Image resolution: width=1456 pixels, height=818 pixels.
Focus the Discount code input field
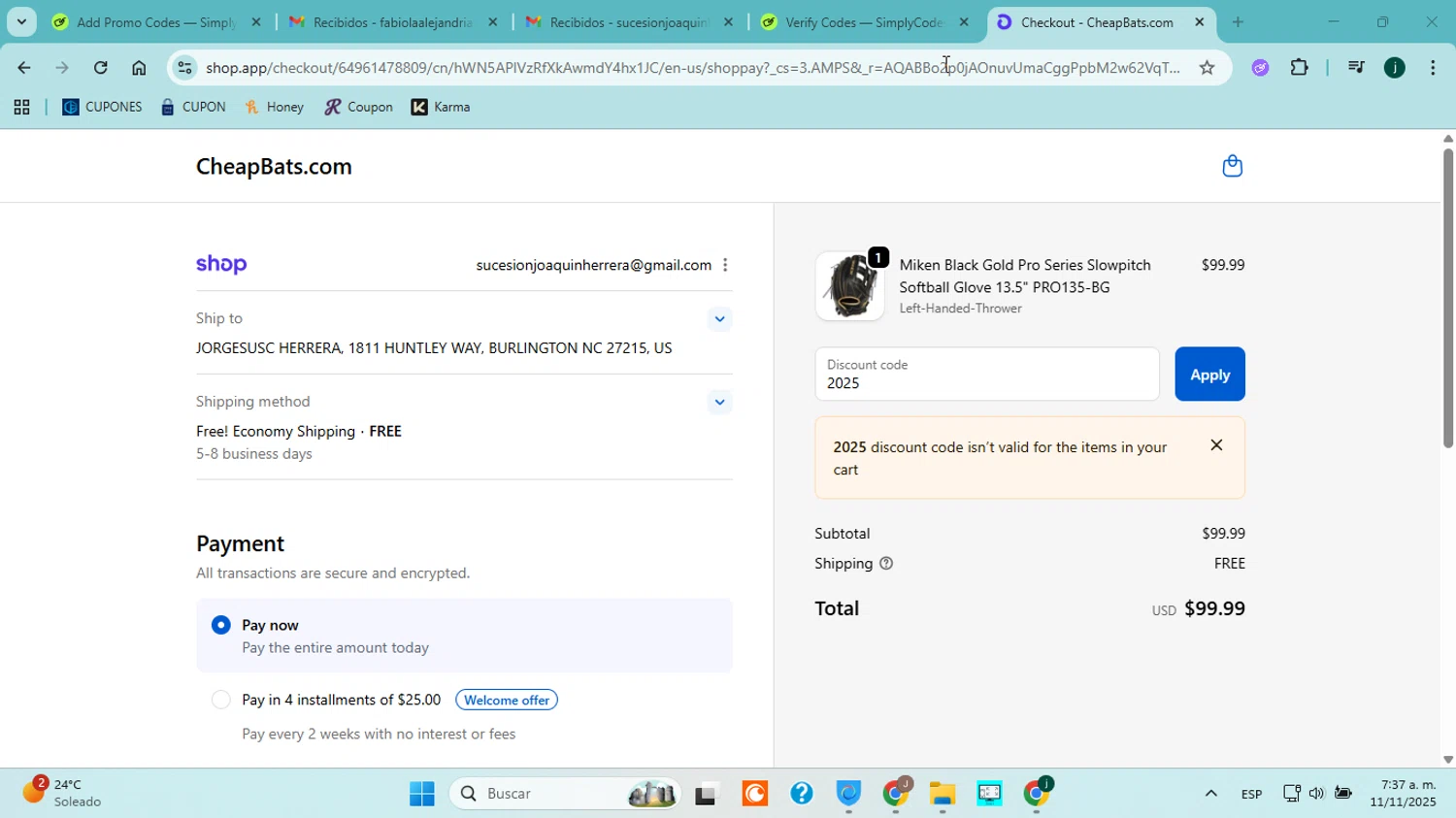point(987,375)
